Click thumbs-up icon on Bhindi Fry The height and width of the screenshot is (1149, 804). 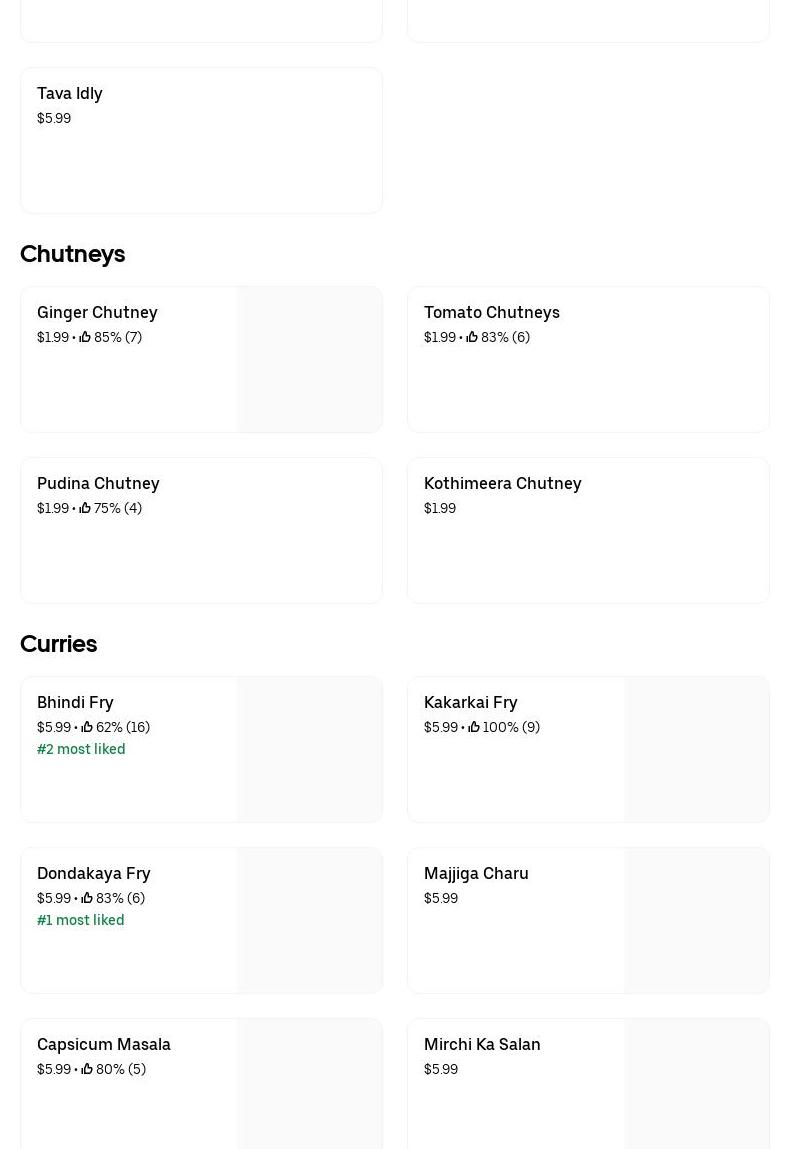click(x=87, y=728)
